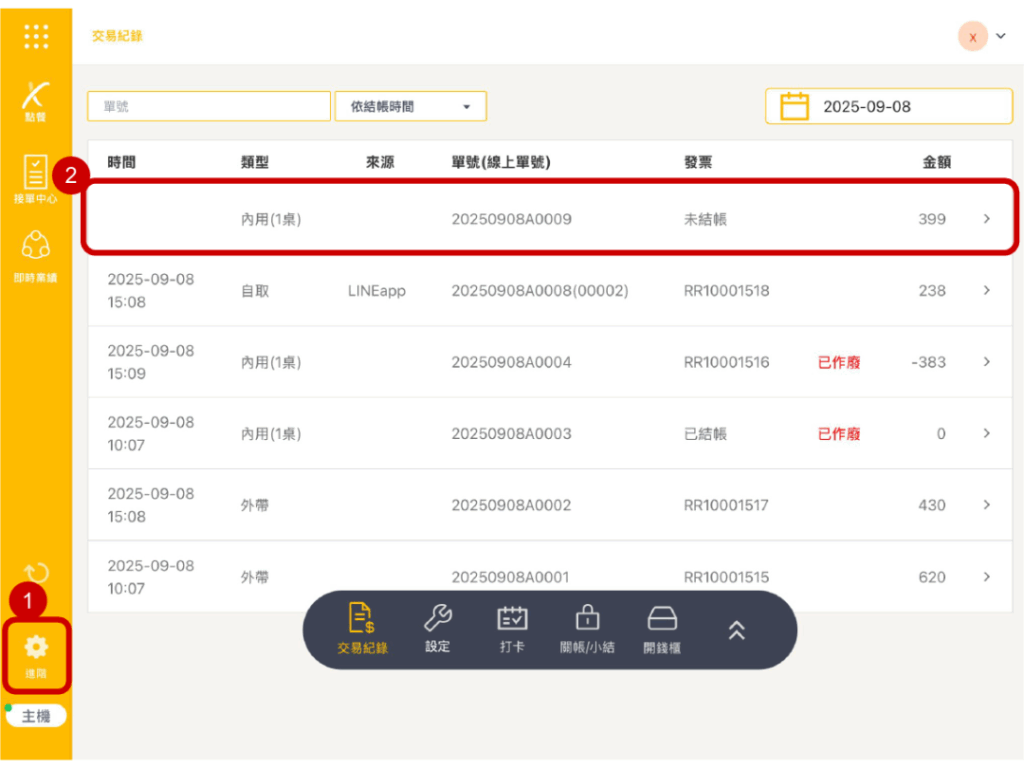The image size is (1024, 768).
Task: Expand the 依結帳時間 sort dropdown
Action: point(410,106)
